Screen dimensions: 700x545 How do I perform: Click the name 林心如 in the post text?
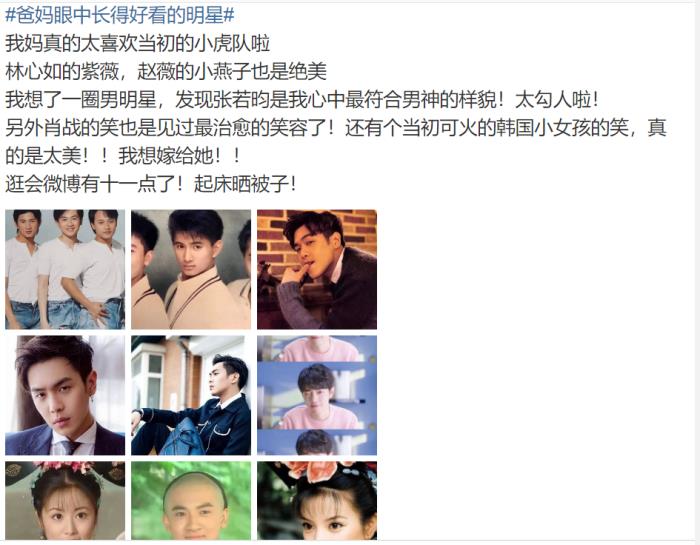[x=33, y=71]
